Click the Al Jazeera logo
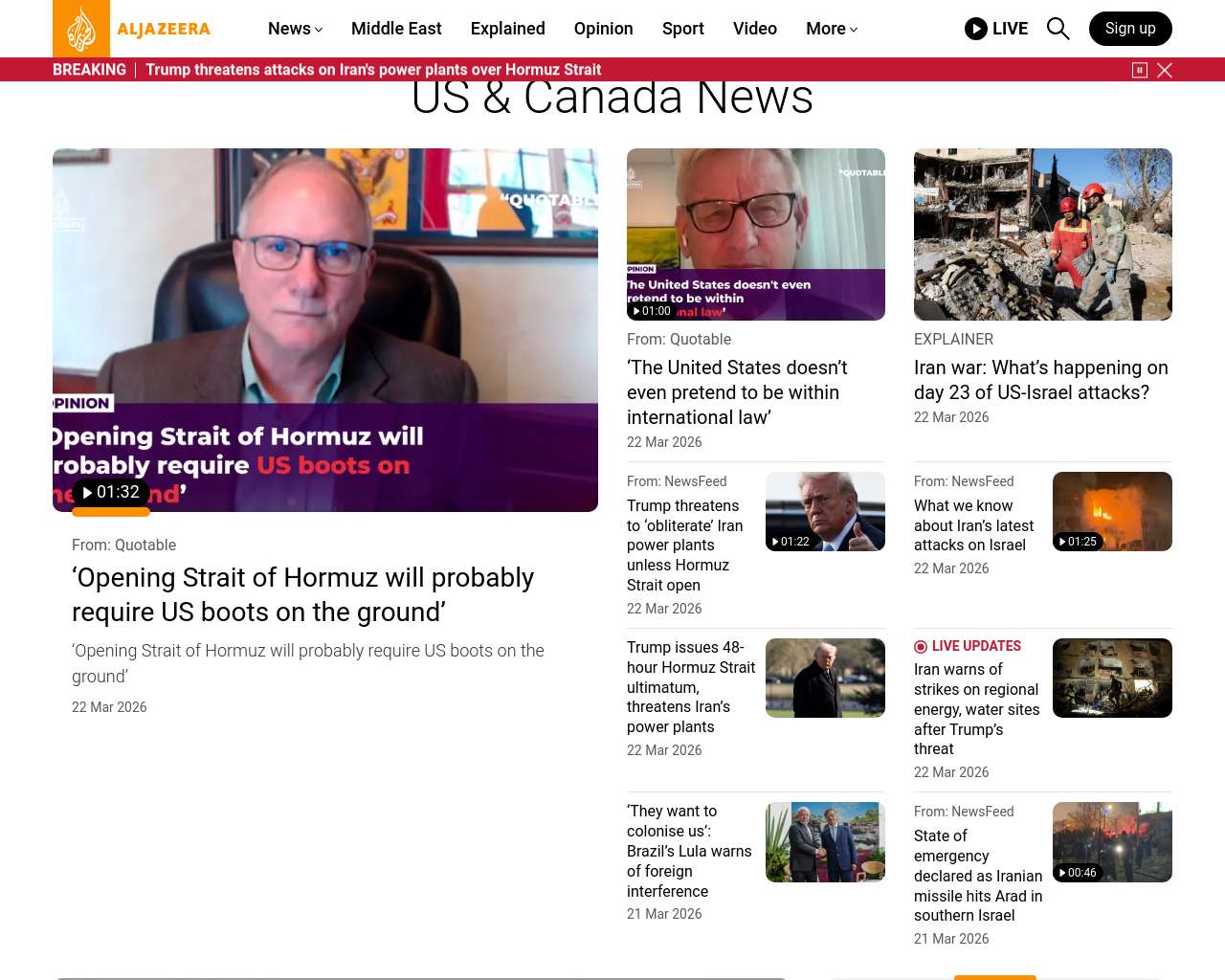The height and width of the screenshot is (980, 1225). pyautogui.click(x=132, y=29)
